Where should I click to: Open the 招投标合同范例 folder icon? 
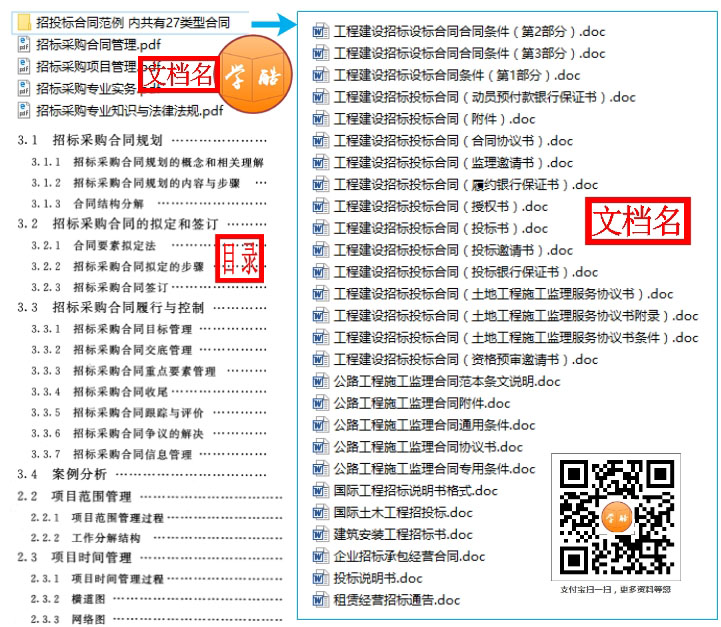point(25,21)
